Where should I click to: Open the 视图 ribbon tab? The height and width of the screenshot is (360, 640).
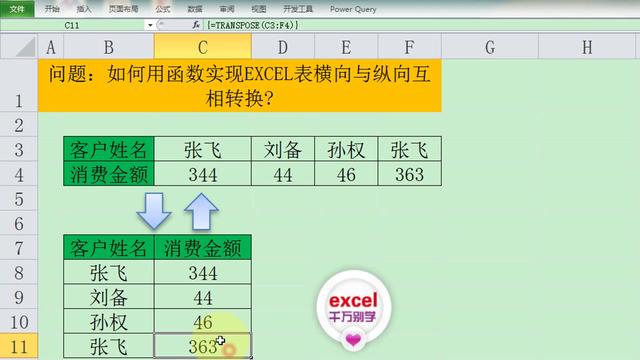[x=259, y=9]
